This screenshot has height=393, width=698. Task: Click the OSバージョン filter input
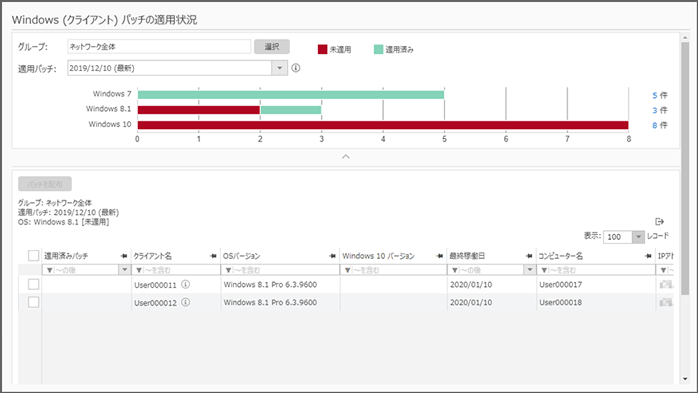click(x=280, y=270)
